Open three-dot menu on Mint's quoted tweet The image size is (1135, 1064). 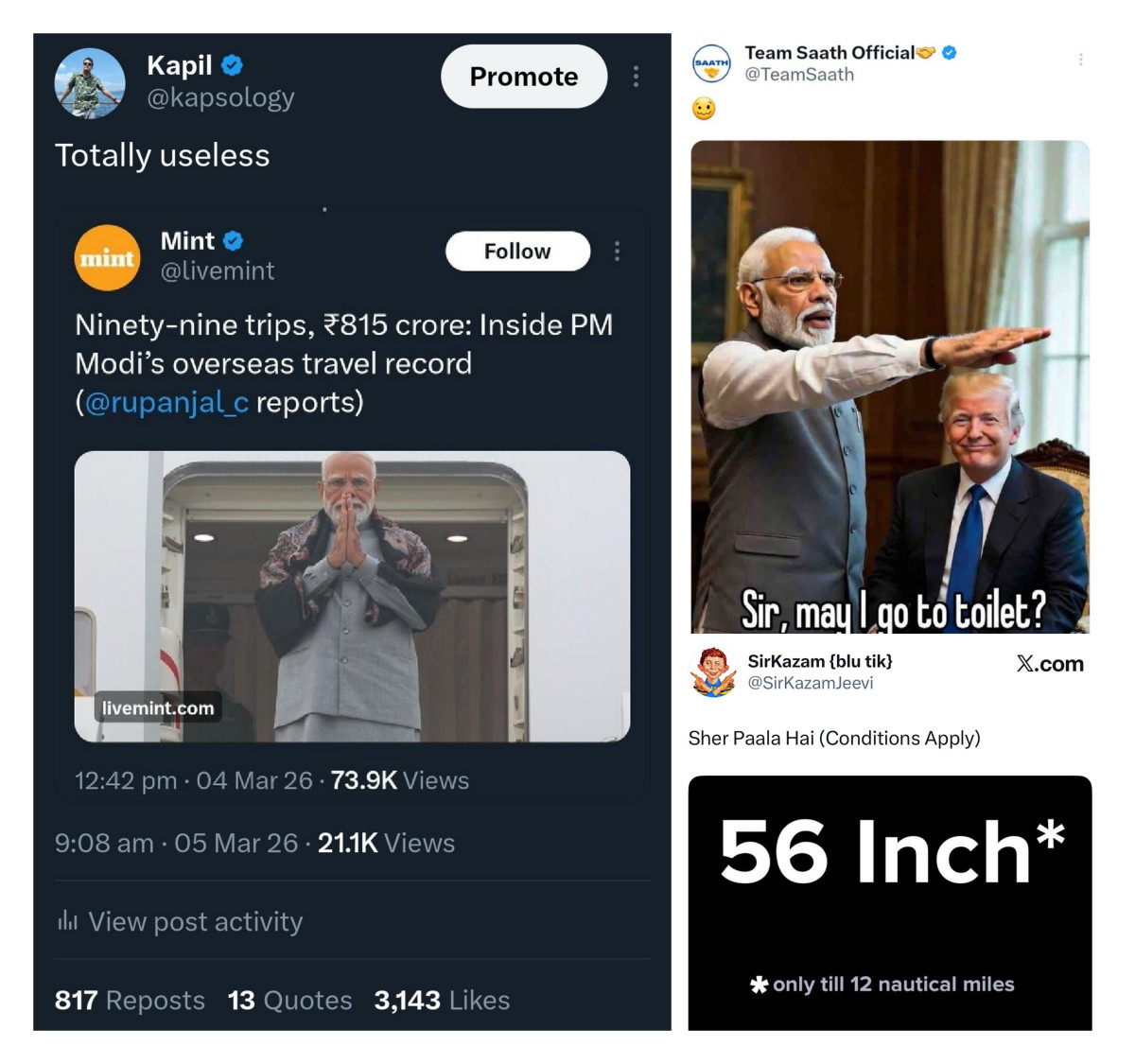[x=617, y=251]
